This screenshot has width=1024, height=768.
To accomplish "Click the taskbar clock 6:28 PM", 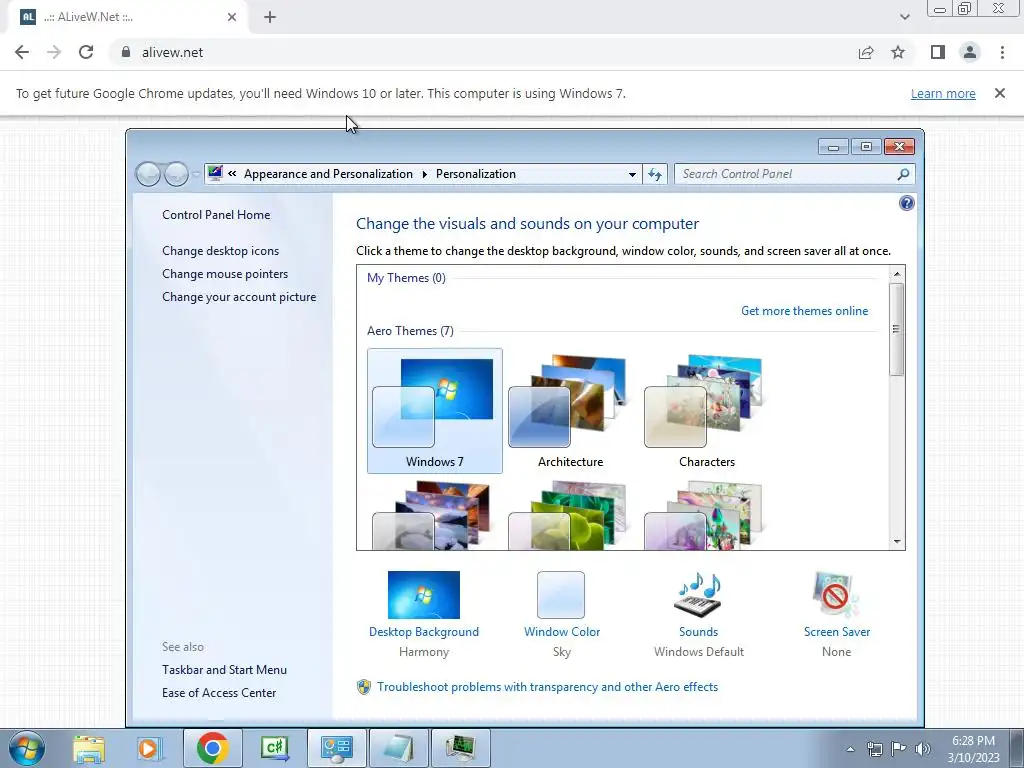I will point(973,741).
